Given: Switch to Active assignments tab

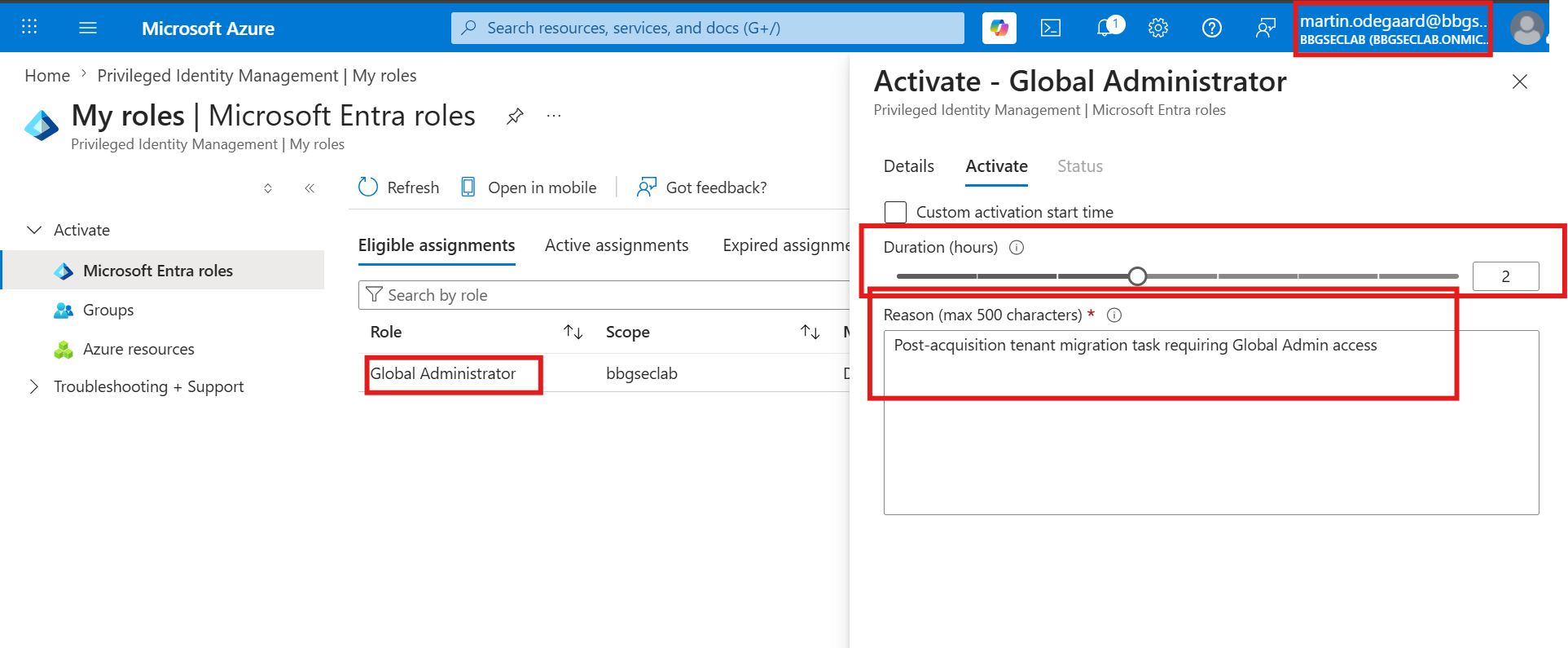Looking at the screenshot, I should [617, 245].
